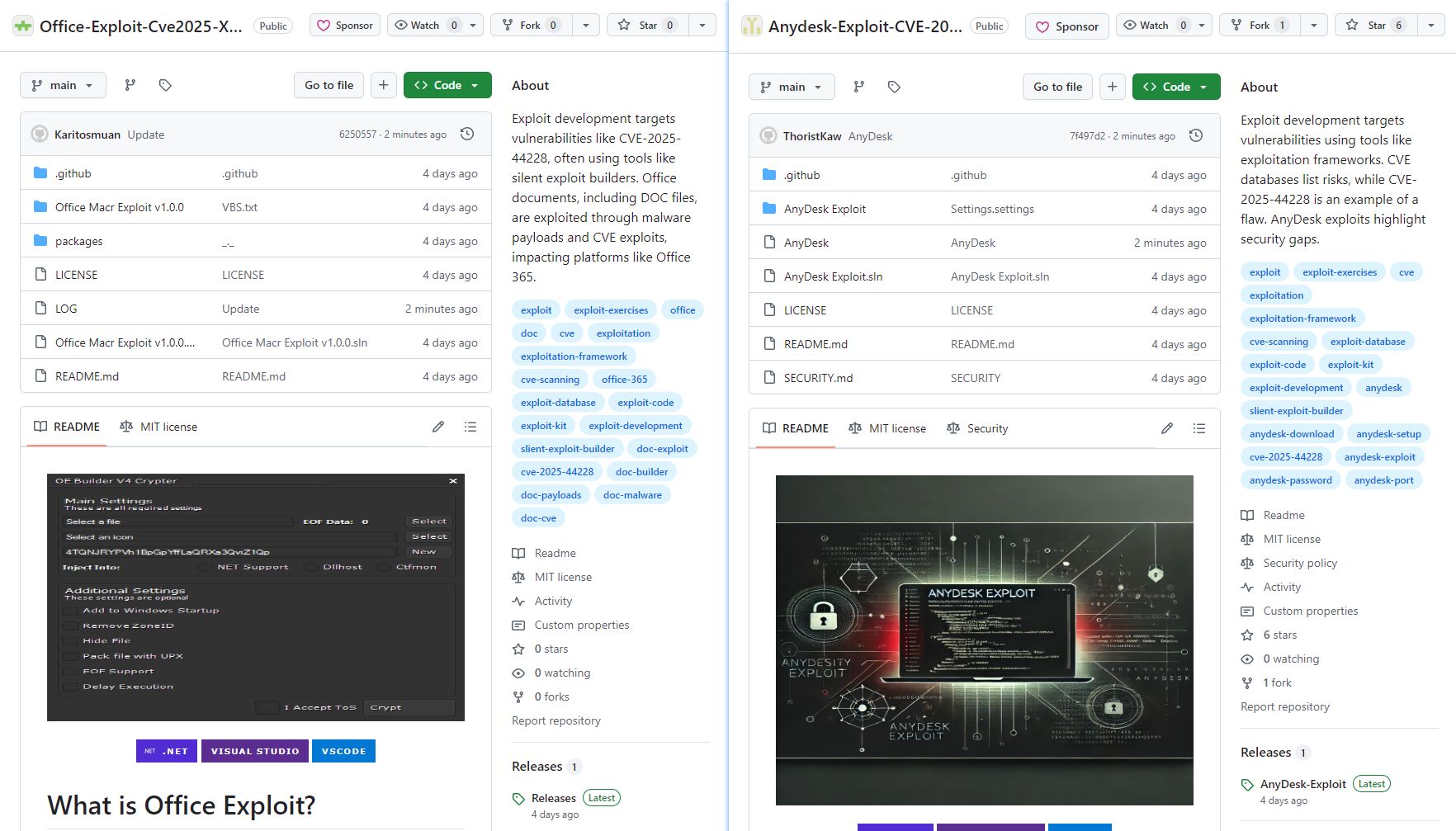This screenshot has height=831, width=1456.
Task: Open SECURITY.md file icon
Action: pos(769,378)
